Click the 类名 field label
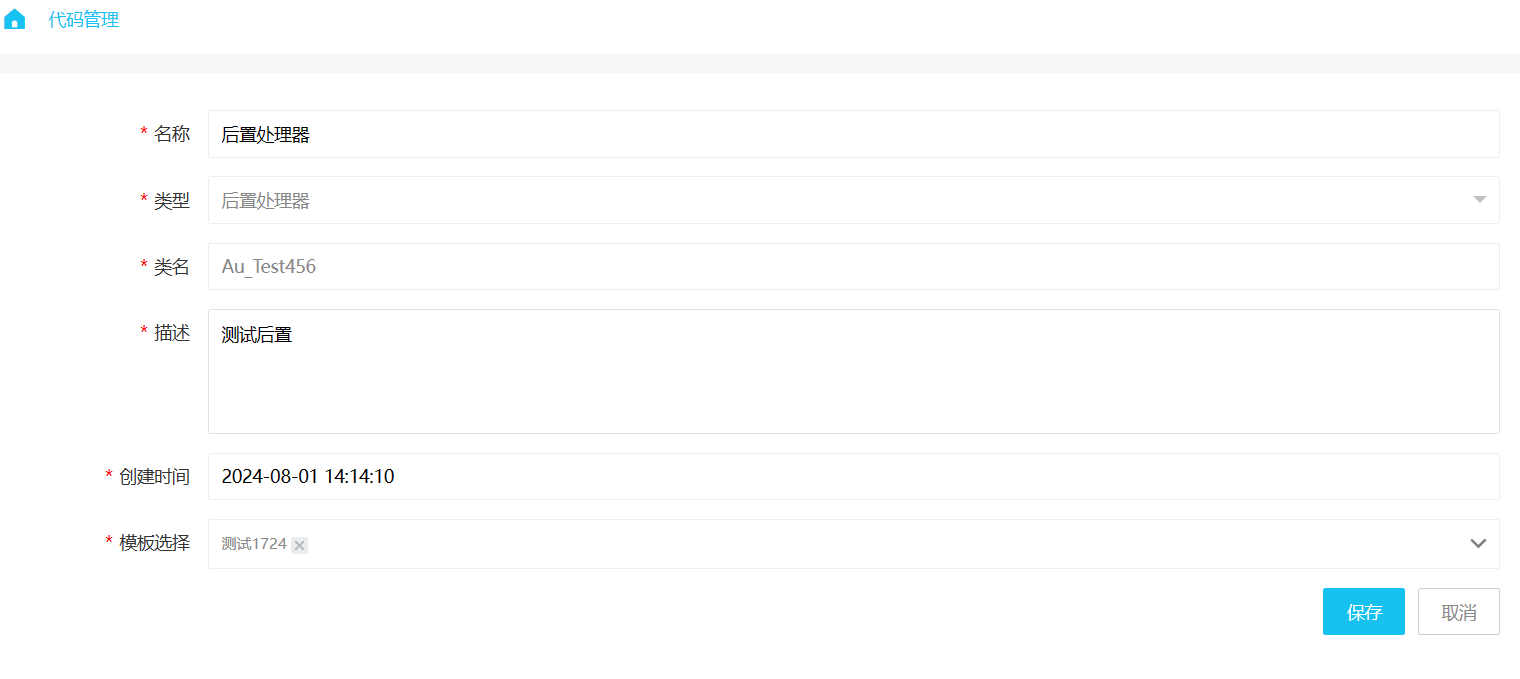Screen dimensions: 1520x679 (x=171, y=267)
